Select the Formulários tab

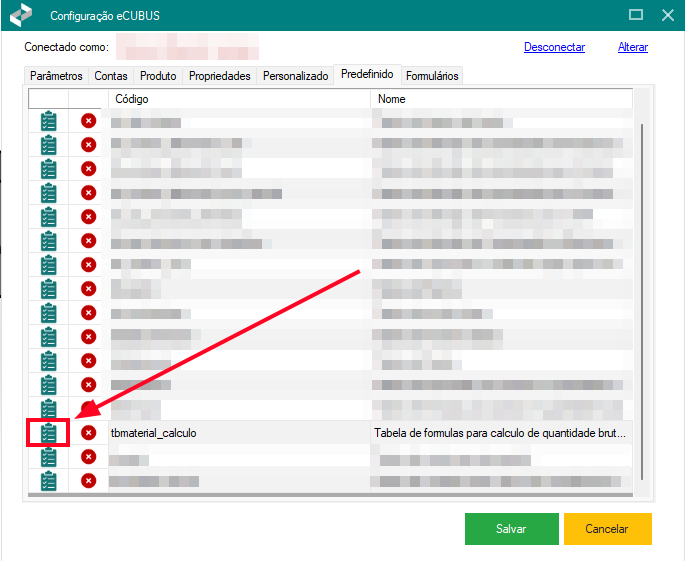click(432, 76)
